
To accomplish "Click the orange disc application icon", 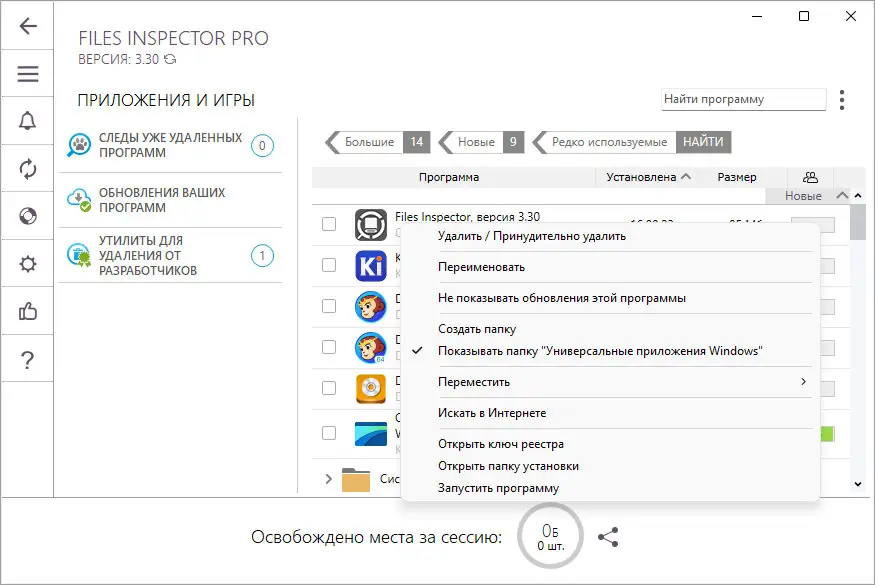I will coord(371,388).
